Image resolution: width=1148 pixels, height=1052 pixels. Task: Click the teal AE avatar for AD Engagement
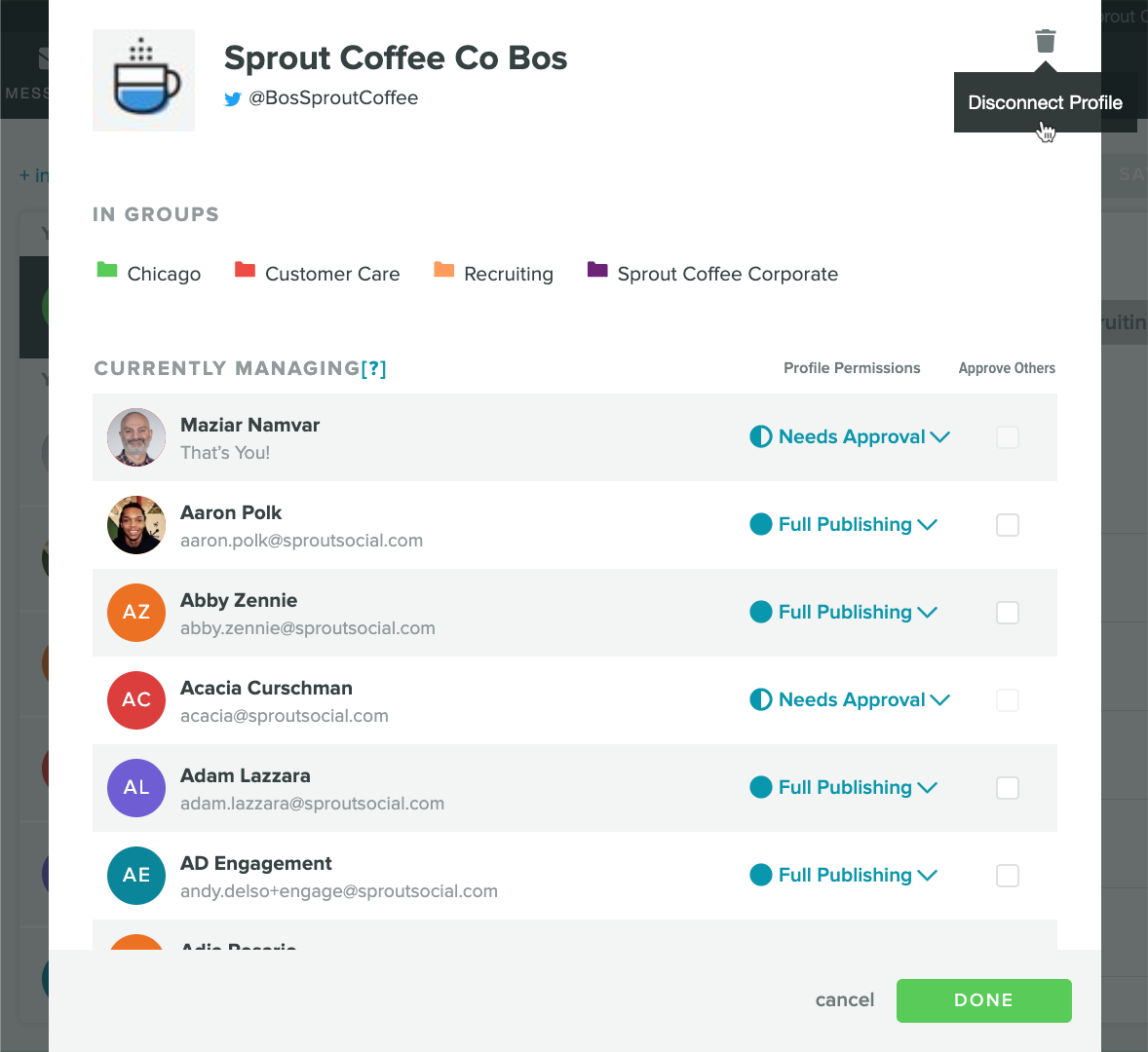pyautogui.click(x=136, y=876)
